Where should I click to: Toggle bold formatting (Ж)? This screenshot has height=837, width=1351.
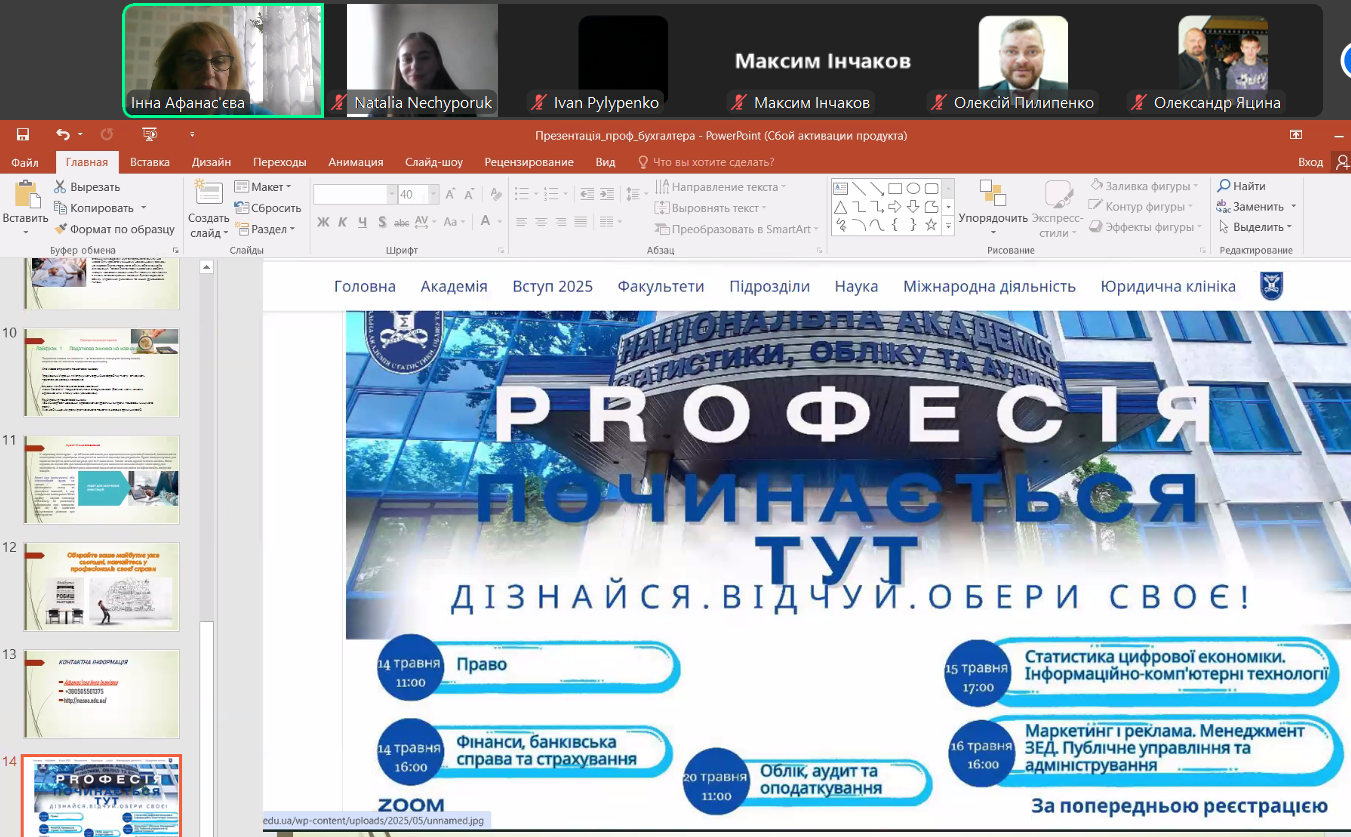323,222
